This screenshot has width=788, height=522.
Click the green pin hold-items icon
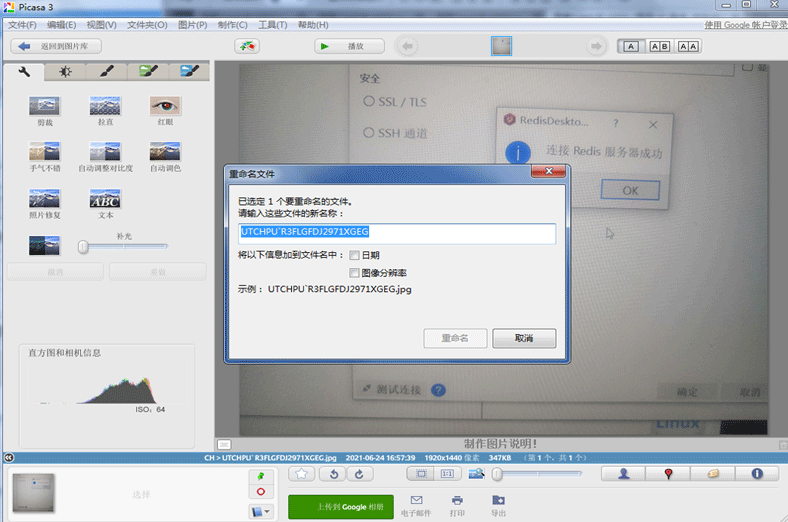(x=261, y=476)
